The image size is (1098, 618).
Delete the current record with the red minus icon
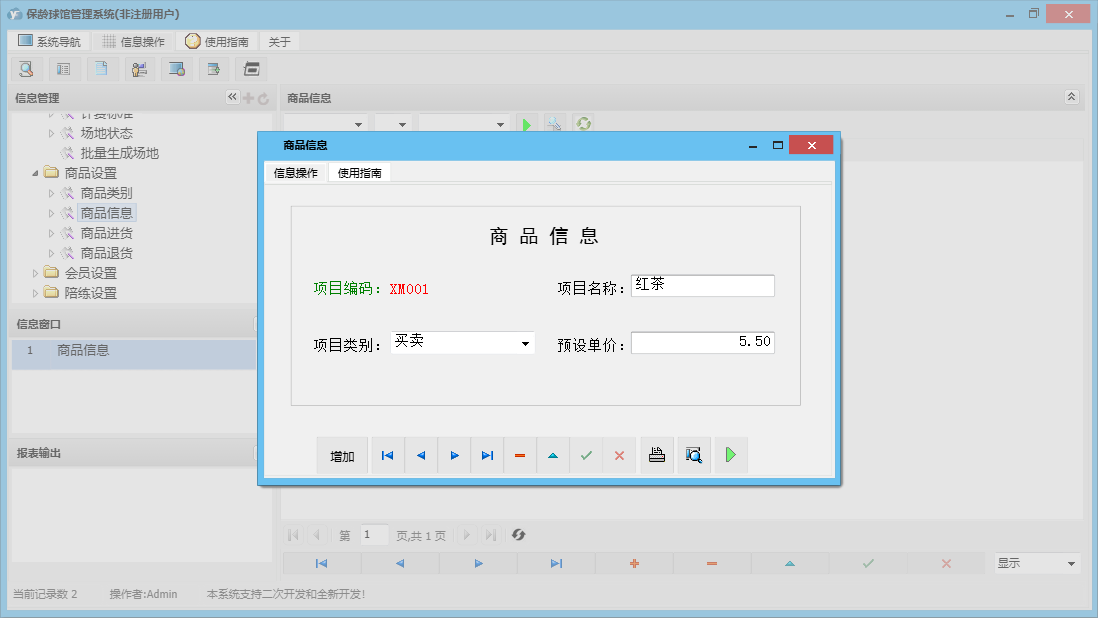pyautogui.click(x=519, y=455)
